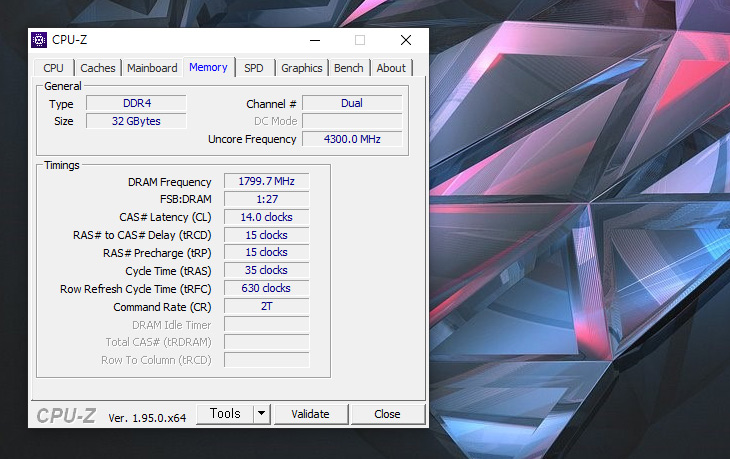730x459 pixels.
Task: Click the empty DRAM Idle Timer field
Action: (266, 324)
